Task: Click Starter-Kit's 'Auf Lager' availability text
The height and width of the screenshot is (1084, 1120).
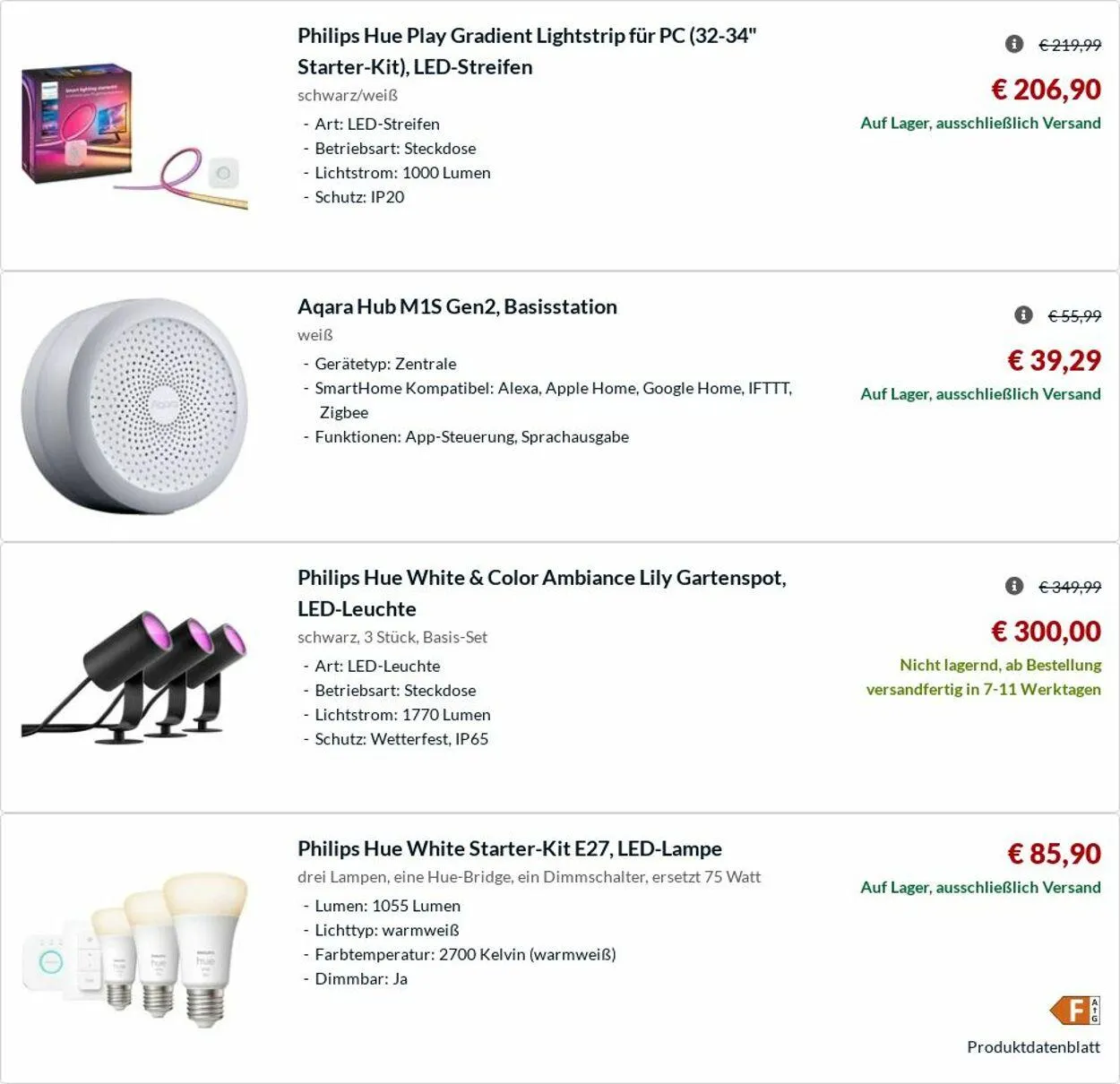Action: click(x=980, y=887)
